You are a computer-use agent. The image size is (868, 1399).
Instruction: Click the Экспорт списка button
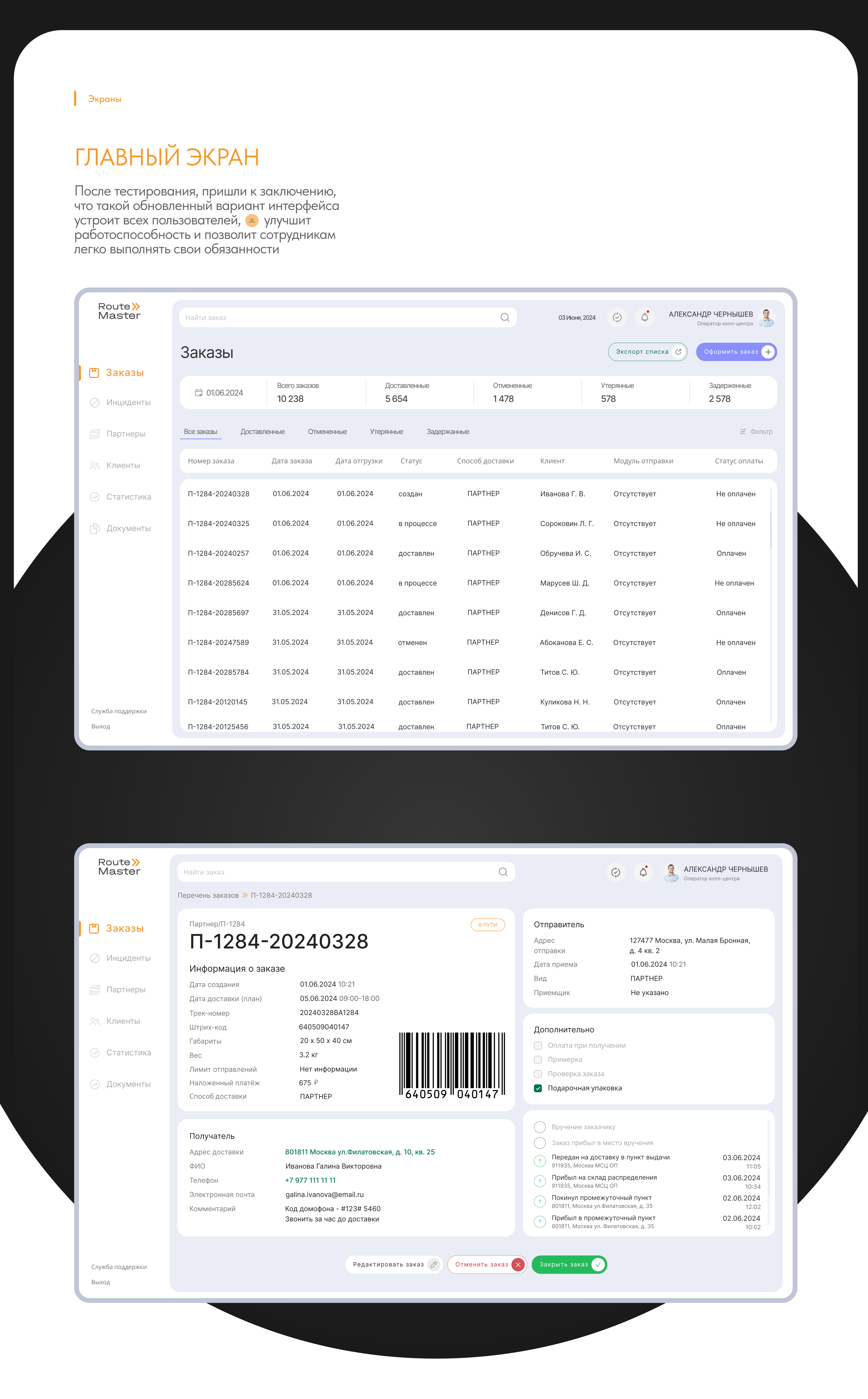(647, 351)
